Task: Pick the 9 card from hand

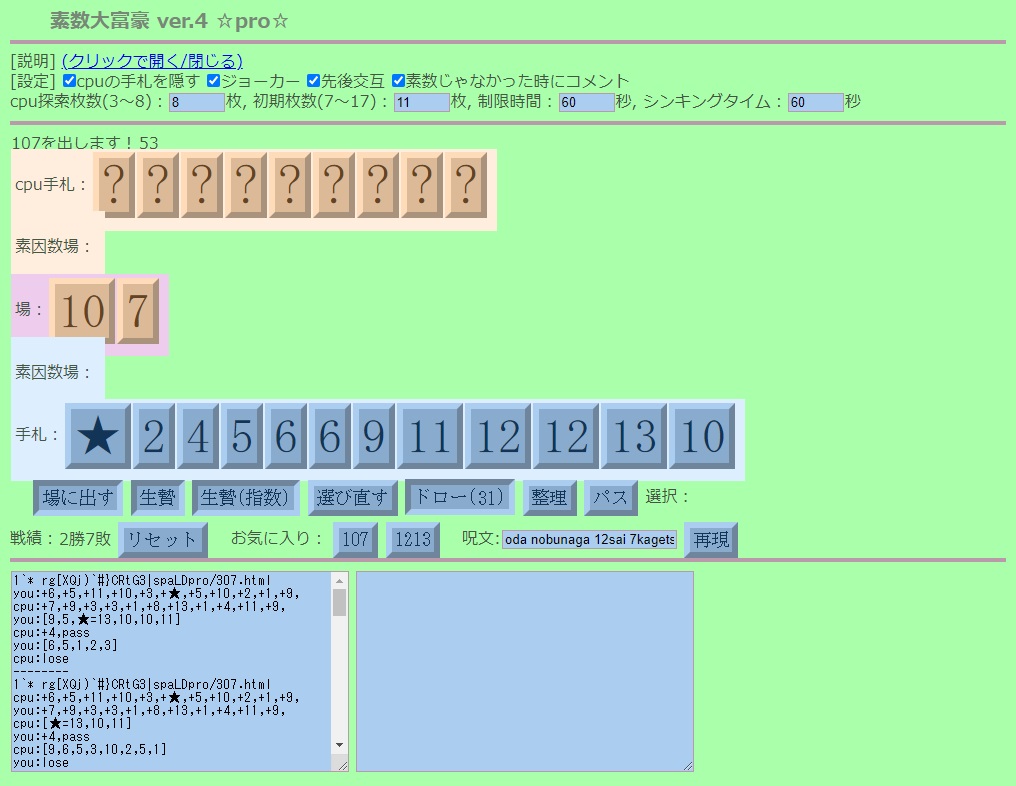Action: tap(374, 435)
